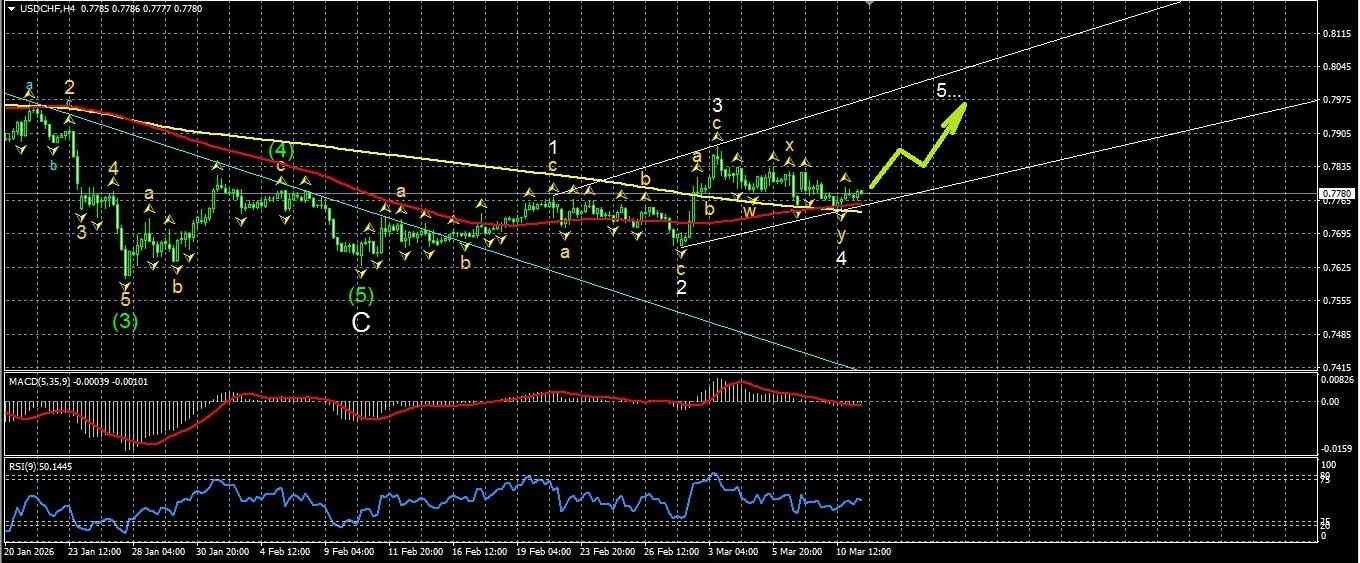Select the white '5...' projection label
Screen dimensions: 1360x563
[949, 90]
